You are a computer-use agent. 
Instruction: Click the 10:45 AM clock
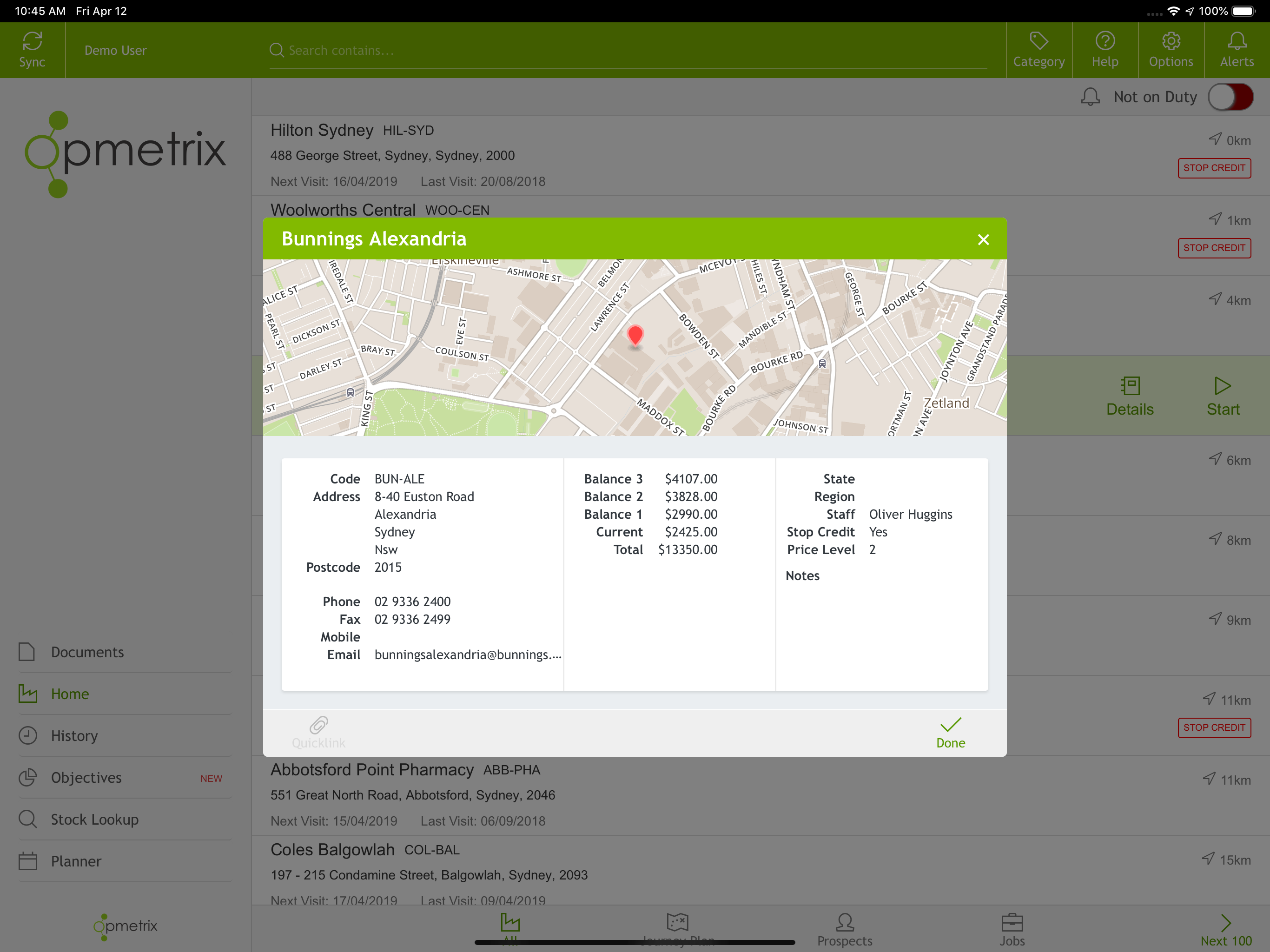click(x=40, y=11)
